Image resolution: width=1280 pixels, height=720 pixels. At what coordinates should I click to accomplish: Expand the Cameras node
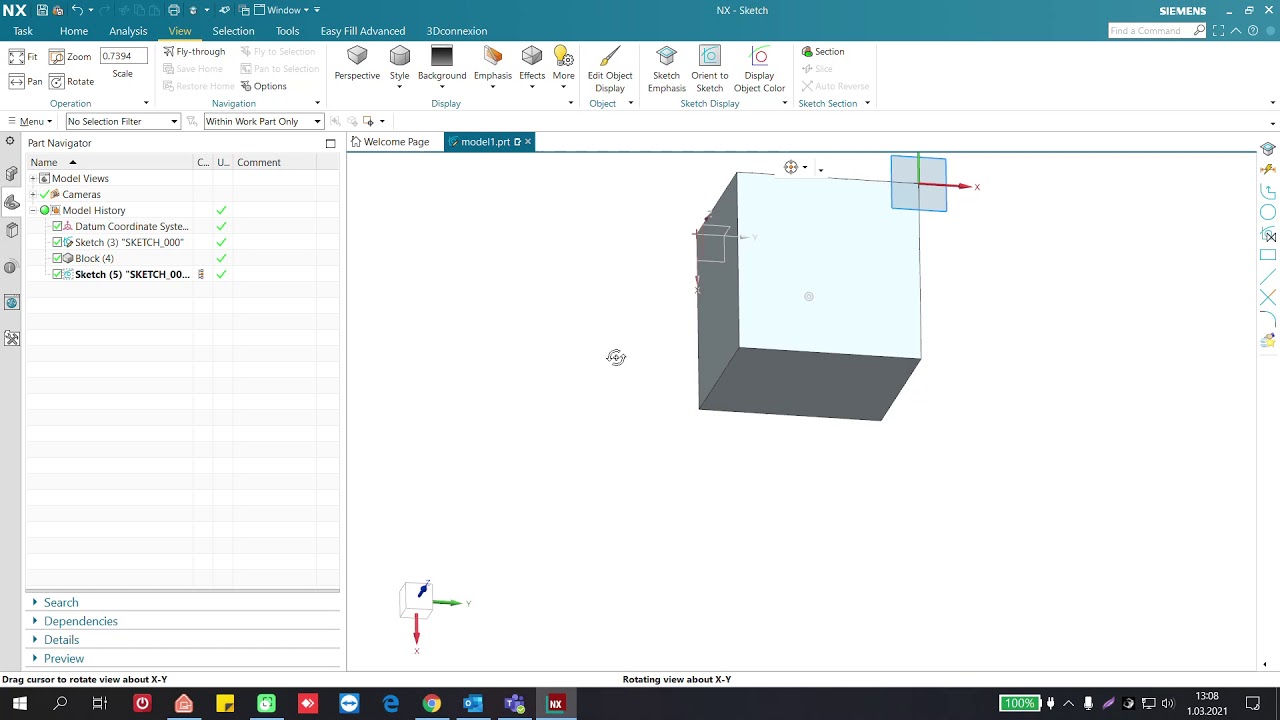coord(33,195)
